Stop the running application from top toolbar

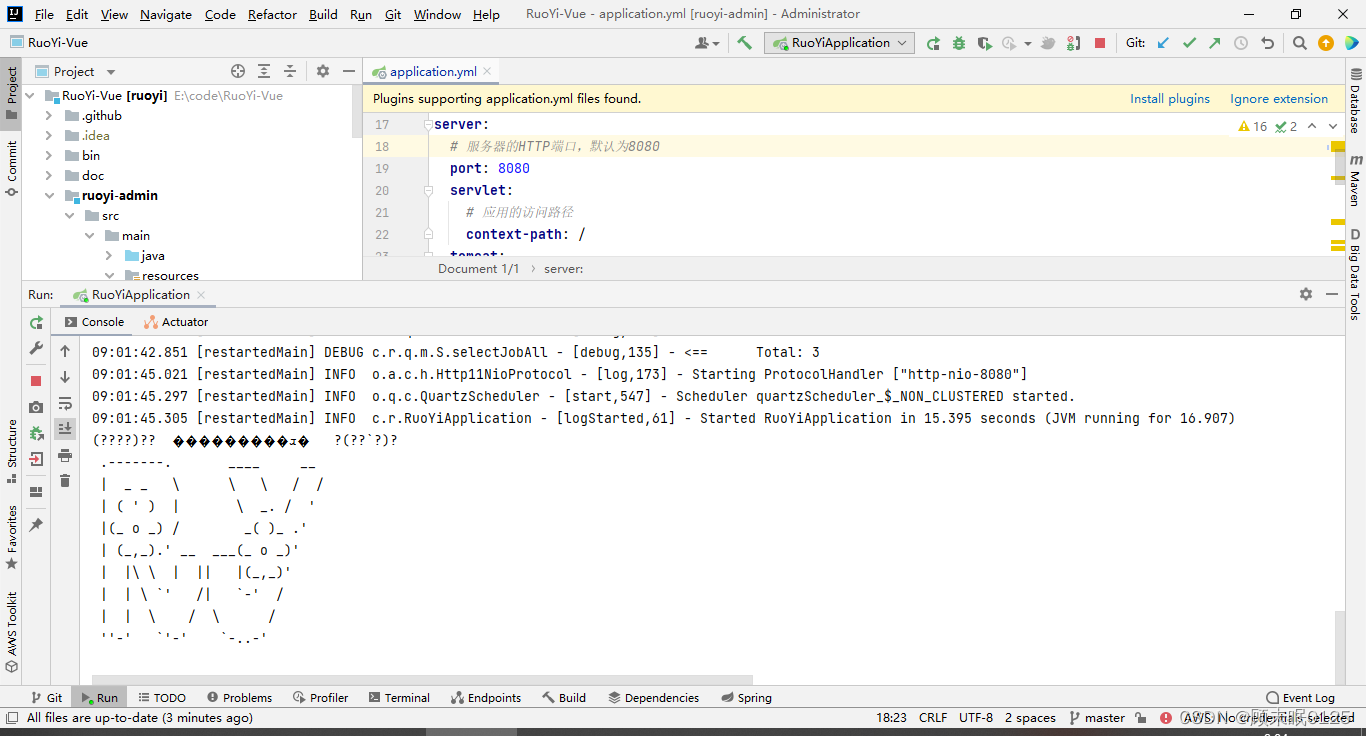coord(1100,43)
